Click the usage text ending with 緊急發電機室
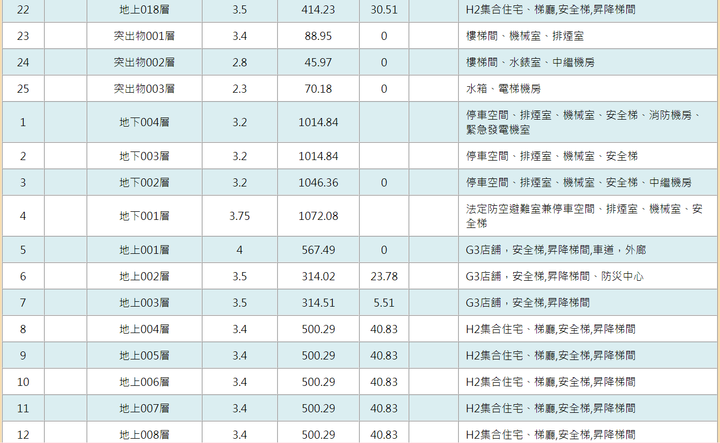This screenshot has height=443, width=720. click(x=584, y=123)
